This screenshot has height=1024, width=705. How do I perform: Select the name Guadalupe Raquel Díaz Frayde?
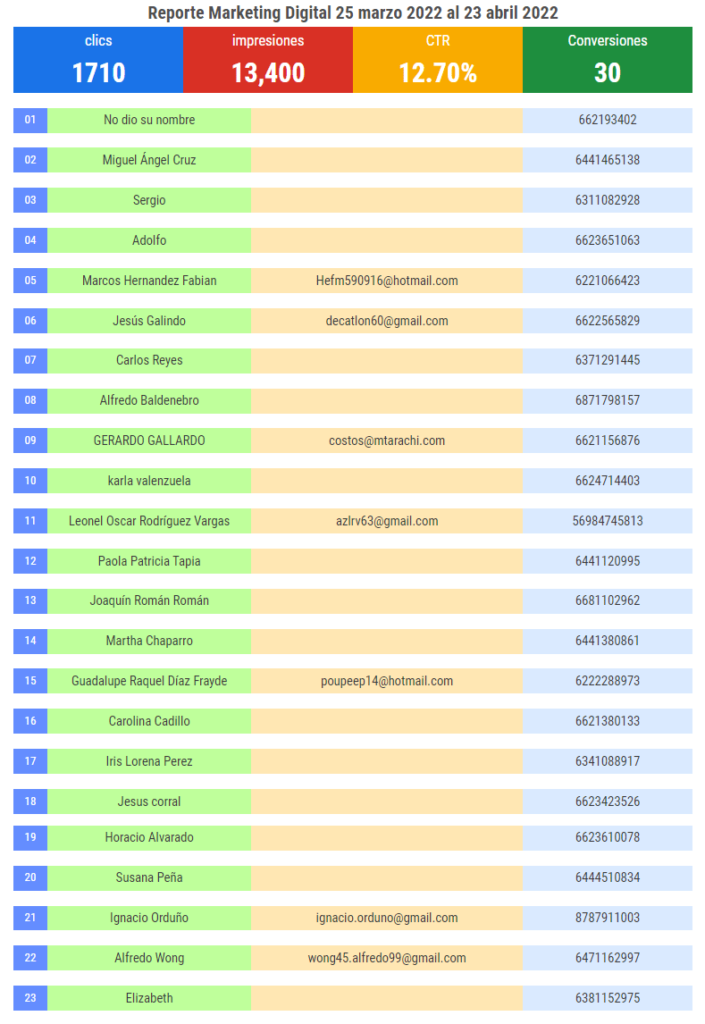click(x=149, y=681)
